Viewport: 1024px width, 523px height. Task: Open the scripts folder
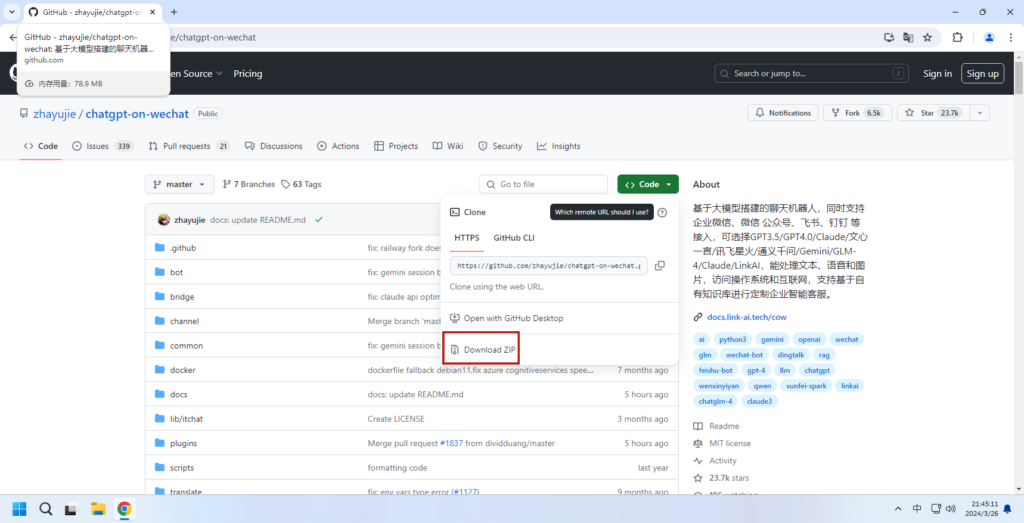pos(182,468)
